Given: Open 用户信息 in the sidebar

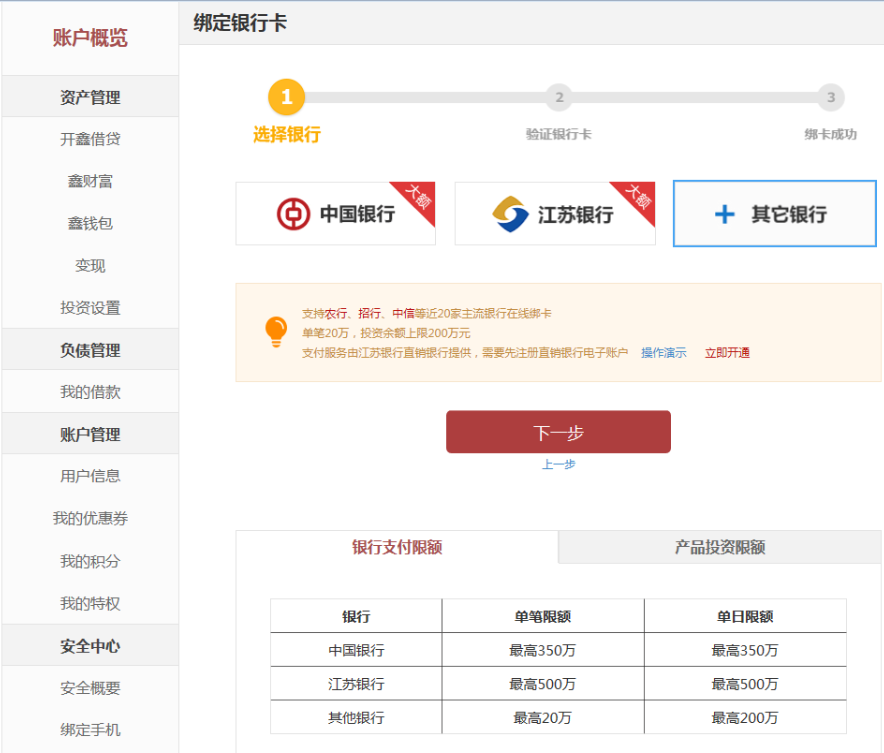Looking at the screenshot, I should click(x=90, y=476).
